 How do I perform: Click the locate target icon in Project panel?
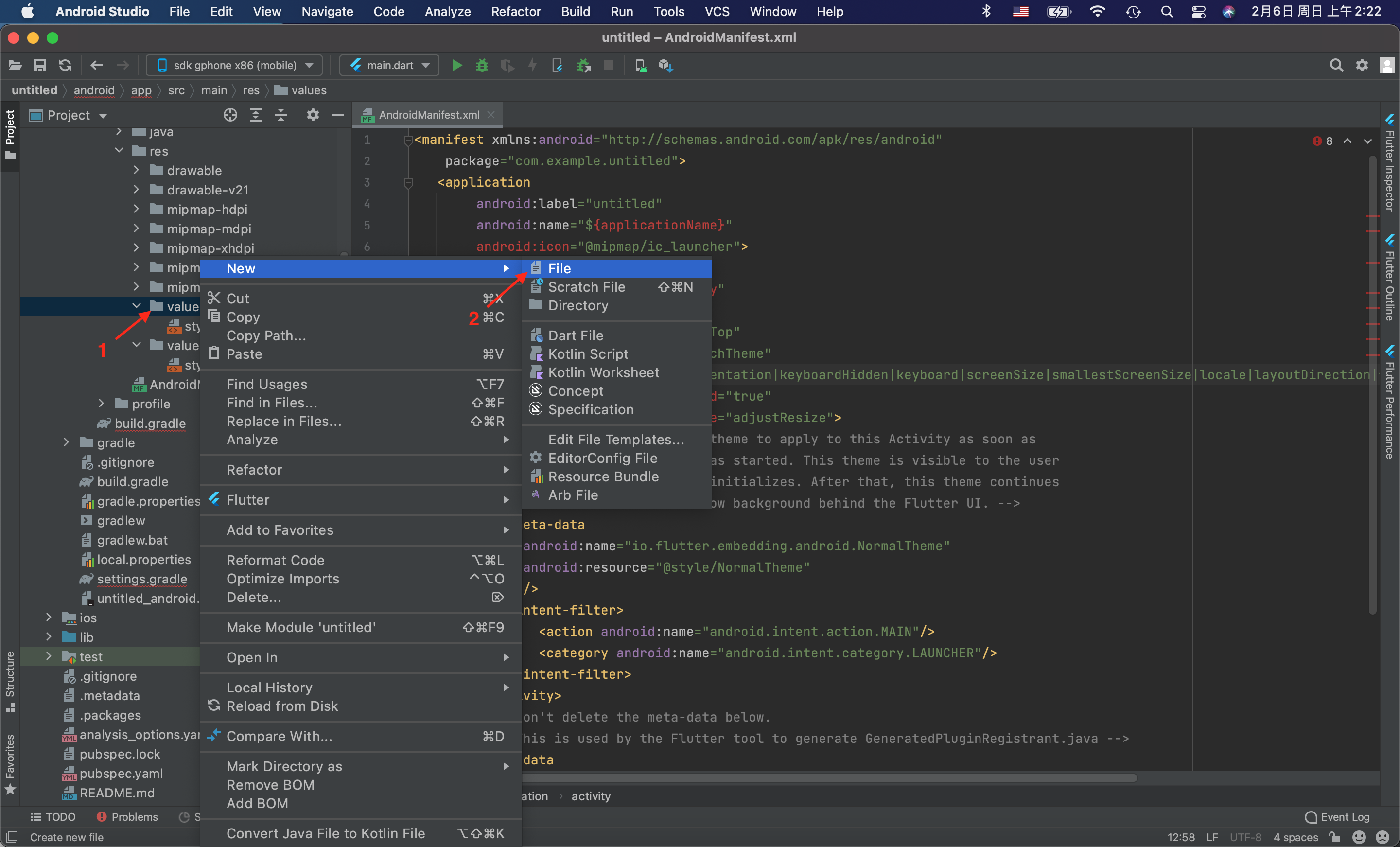pos(230,115)
